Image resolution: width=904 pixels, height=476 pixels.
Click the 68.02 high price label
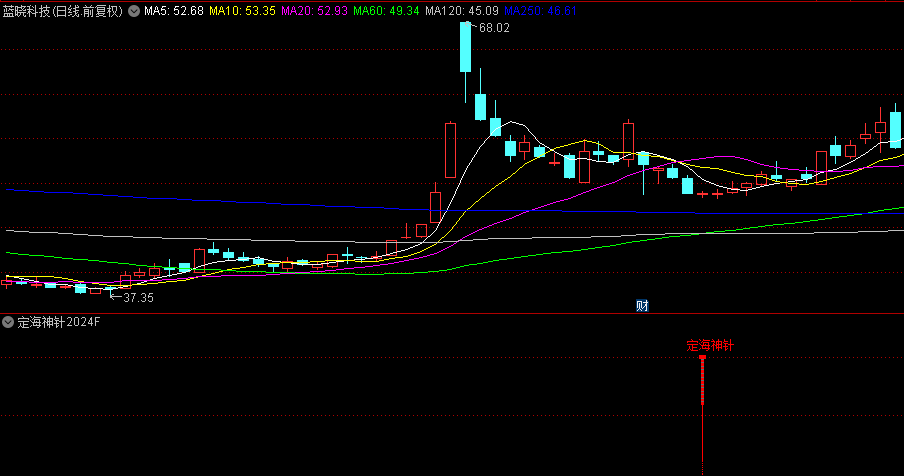click(494, 28)
